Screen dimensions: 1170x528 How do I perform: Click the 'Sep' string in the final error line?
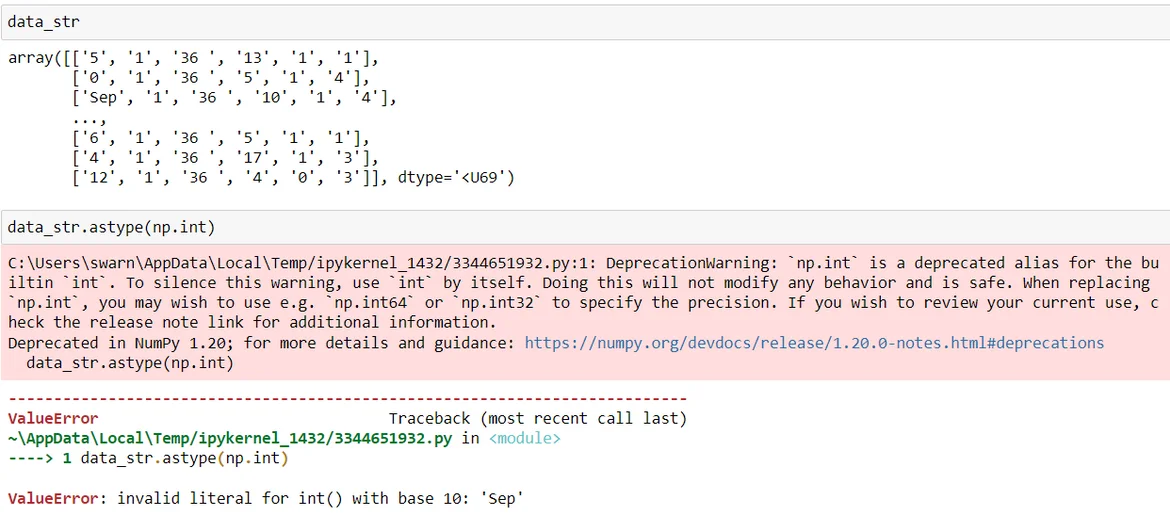click(x=501, y=498)
